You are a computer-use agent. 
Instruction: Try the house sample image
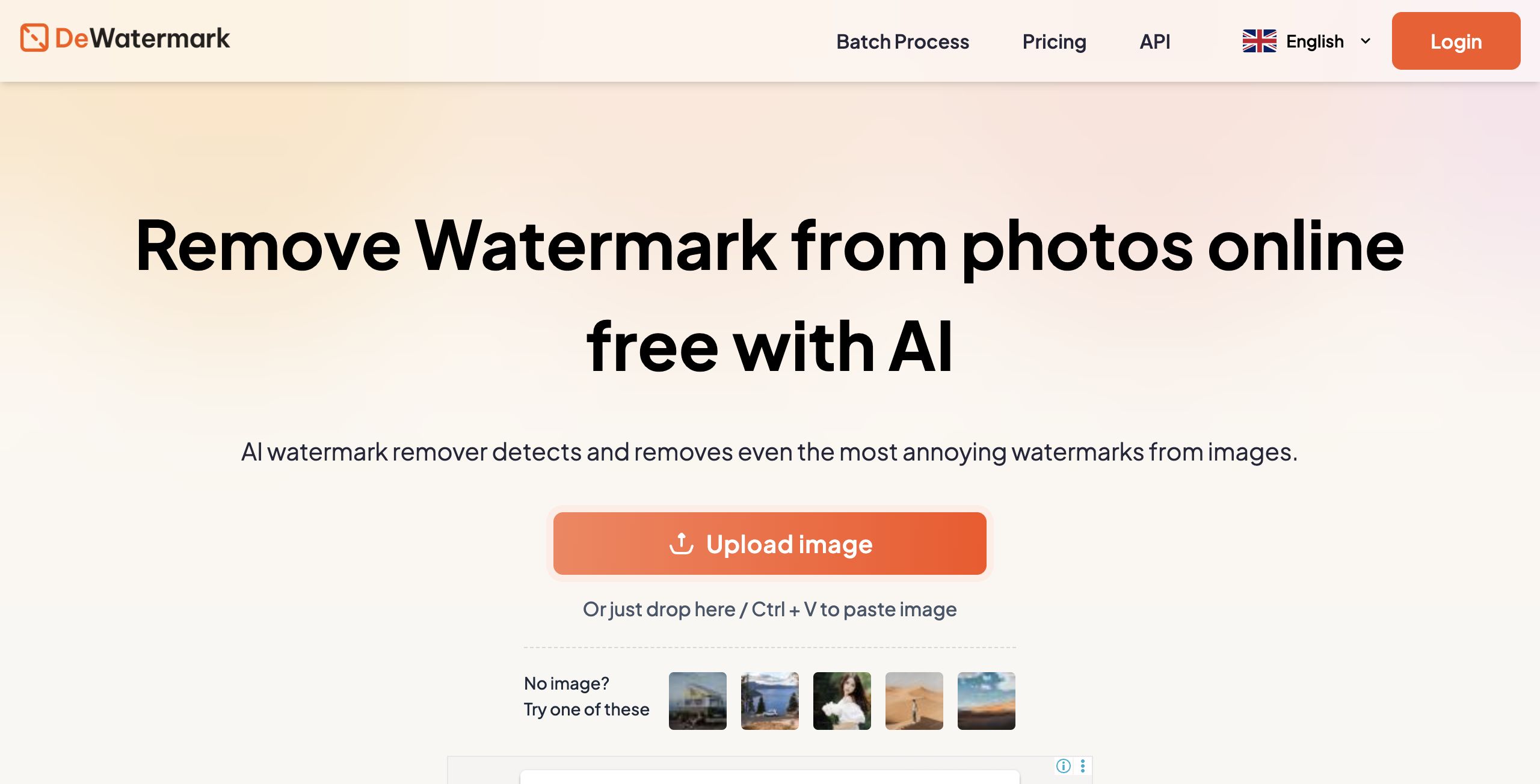[x=698, y=701]
